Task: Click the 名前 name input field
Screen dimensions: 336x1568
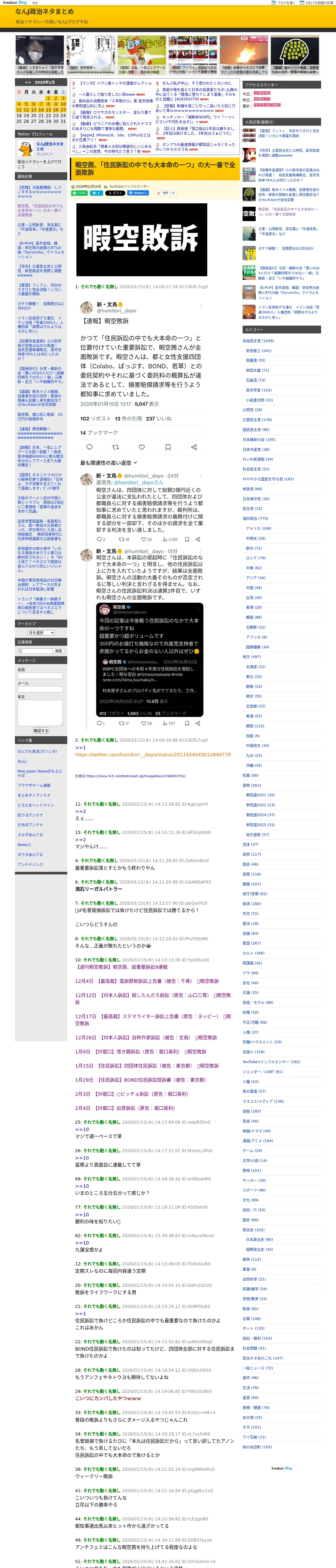Action: click(x=40, y=676)
